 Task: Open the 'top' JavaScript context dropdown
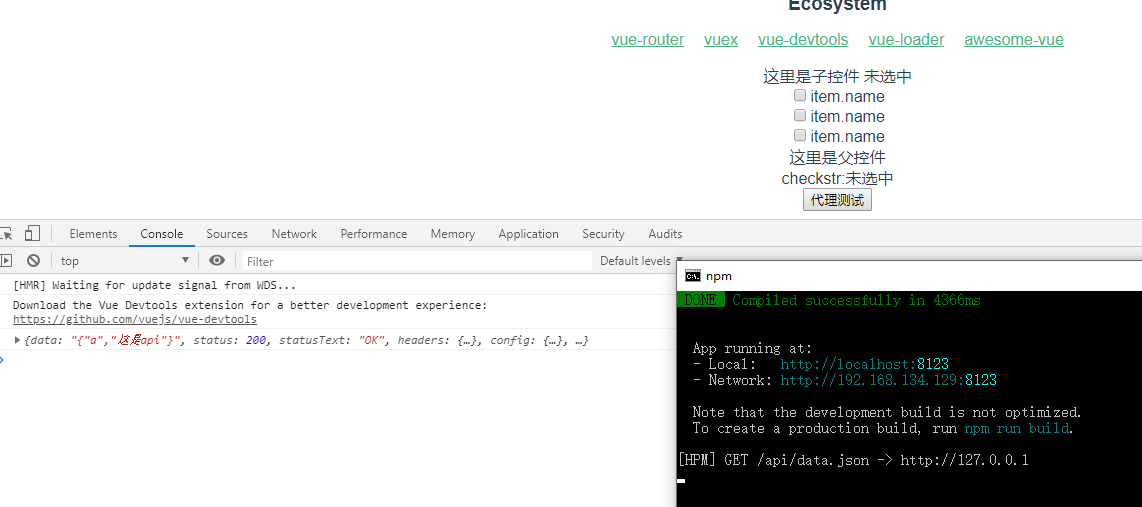pos(124,261)
